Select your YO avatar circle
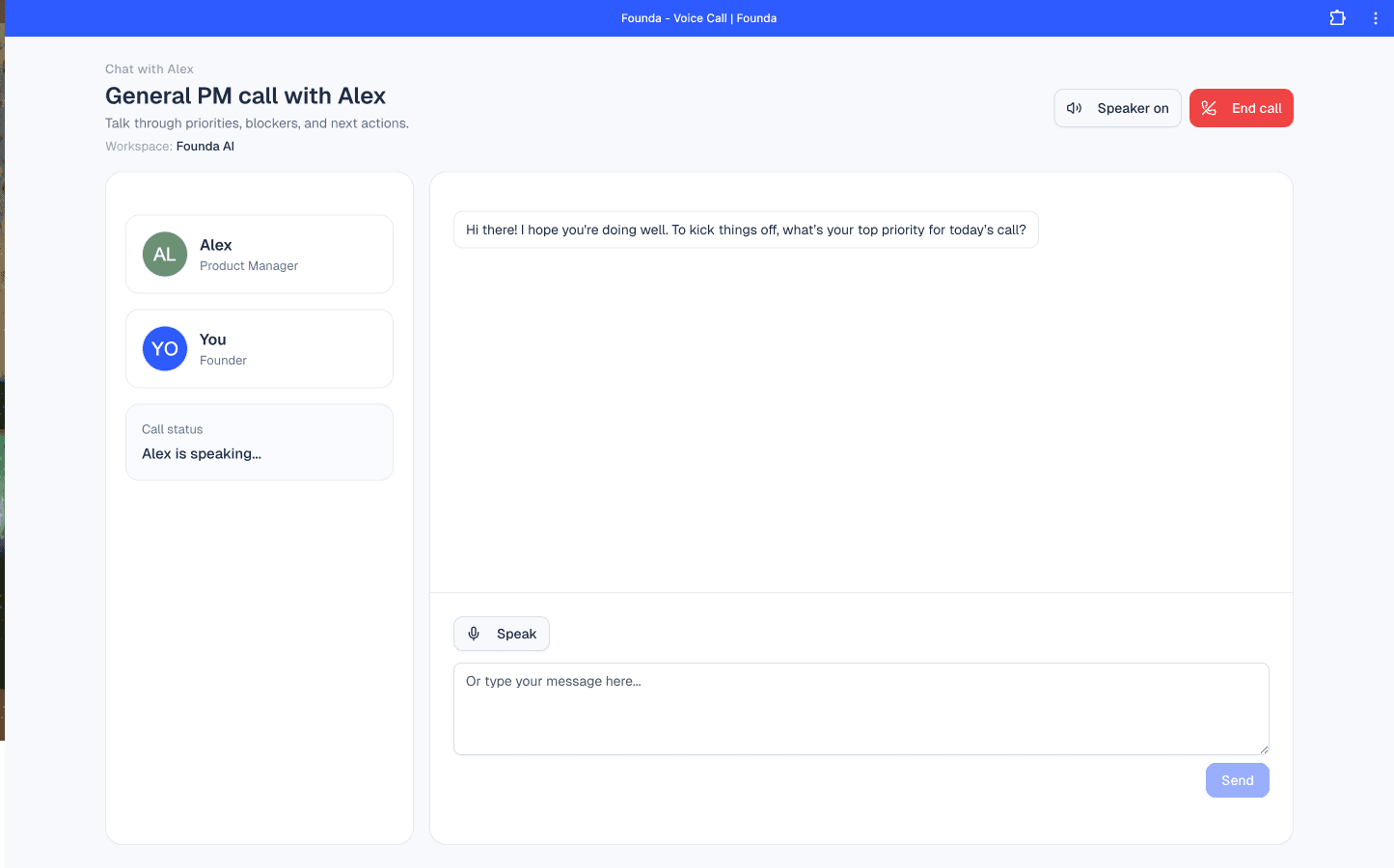Screen dimensions: 1394x868 coord(164,348)
